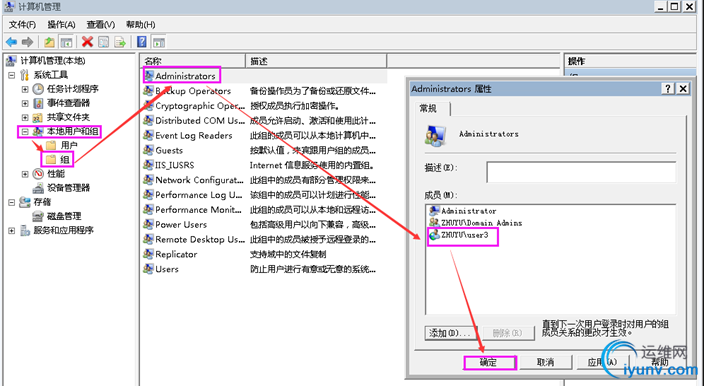Select the Network Configuration Operators row
Viewport: 704px width, 386px height.
264,180
